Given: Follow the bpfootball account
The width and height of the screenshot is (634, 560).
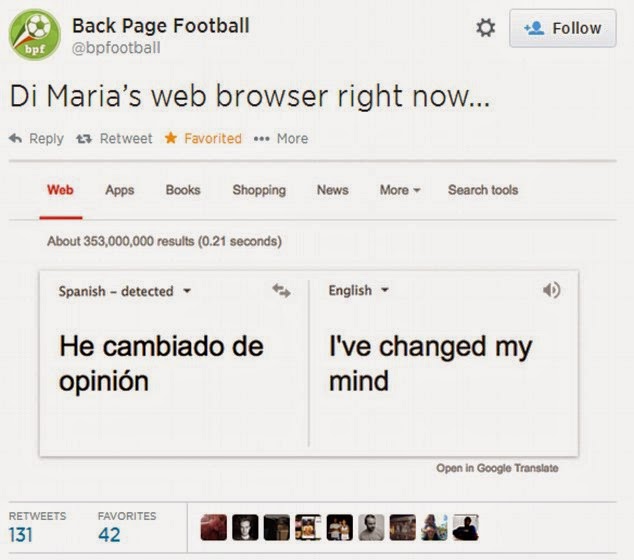Looking at the screenshot, I should (563, 28).
